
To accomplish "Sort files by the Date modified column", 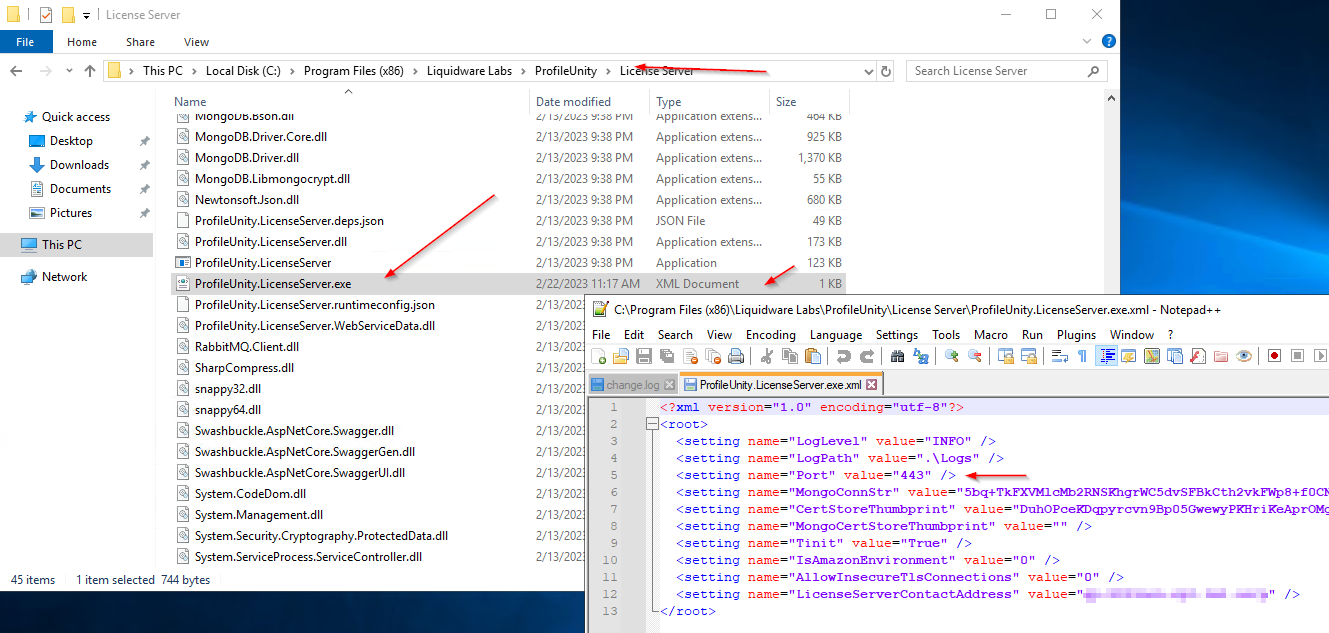I will pos(573,102).
